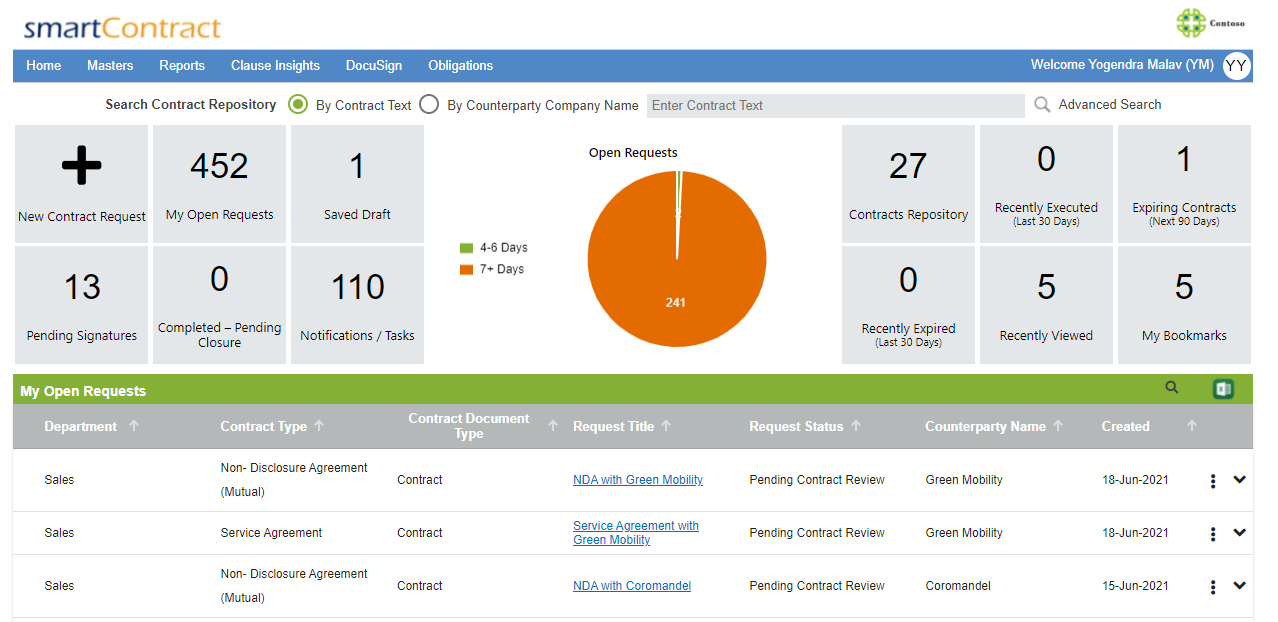Open three-dot menu for NDA with Green Mobility

coord(1213,481)
